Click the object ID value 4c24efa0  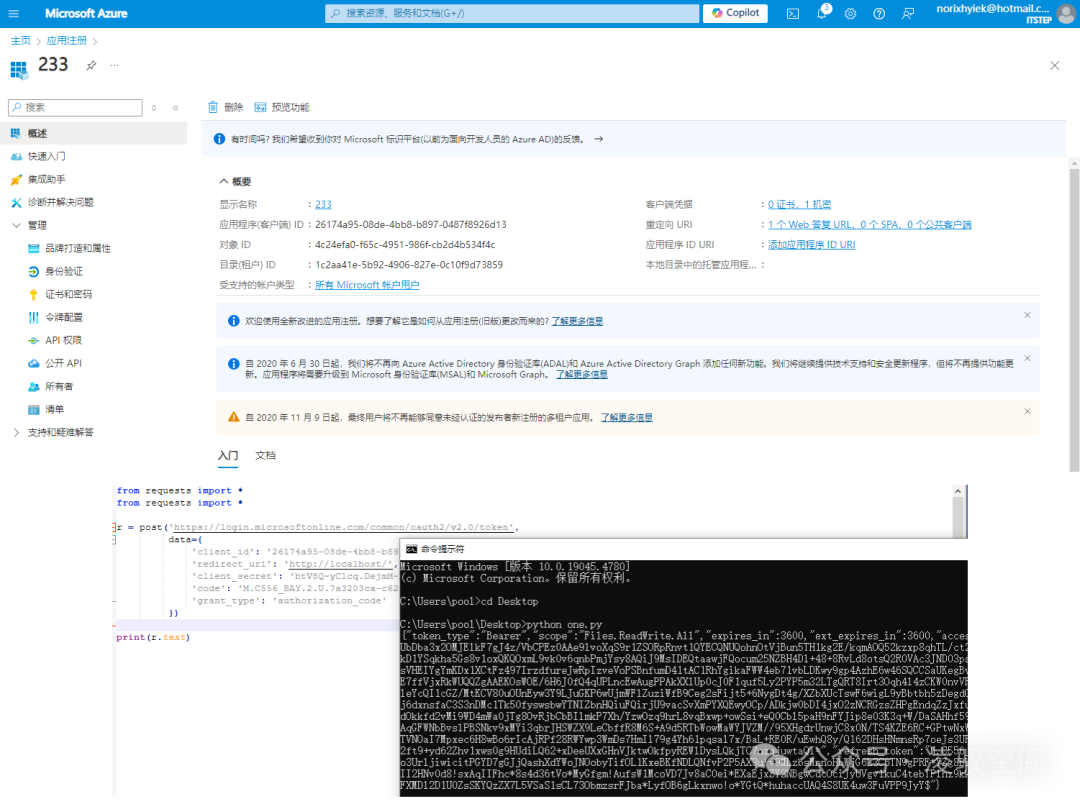tap(405, 245)
